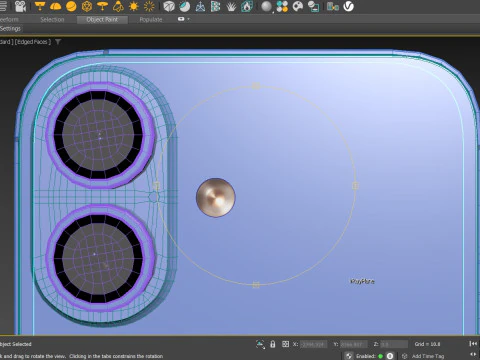
Task: Switch to the Selection ribbon tab
Action: point(52,20)
